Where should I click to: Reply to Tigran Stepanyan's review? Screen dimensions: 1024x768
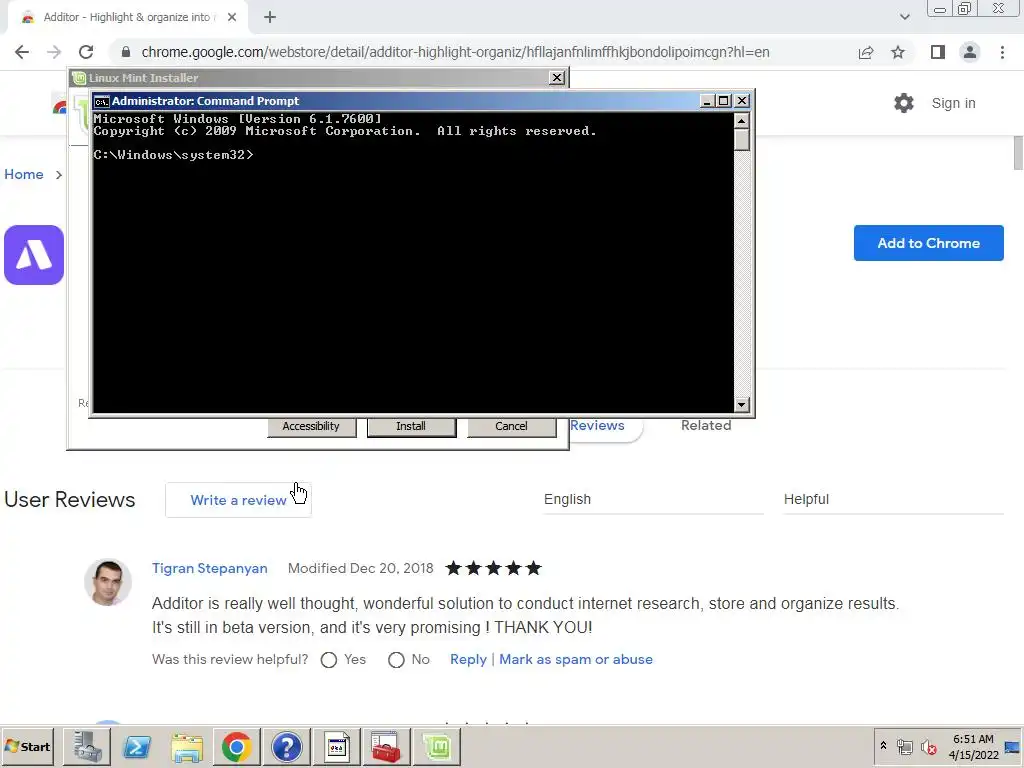click(x=468, y=660)
